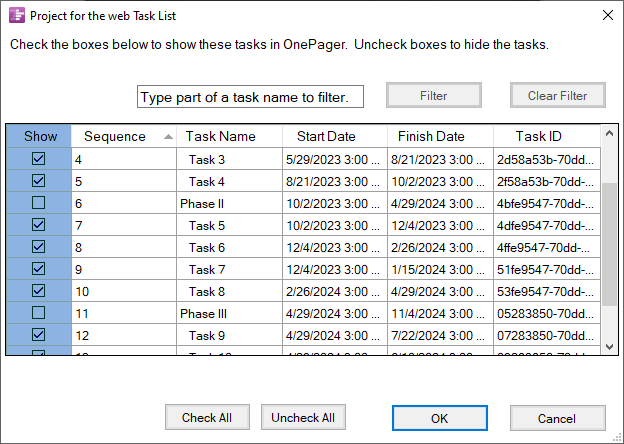Select the Task 5 name cell
This screenshot has height=444, width=624.
pyautogui.click(x=229, y=226)
